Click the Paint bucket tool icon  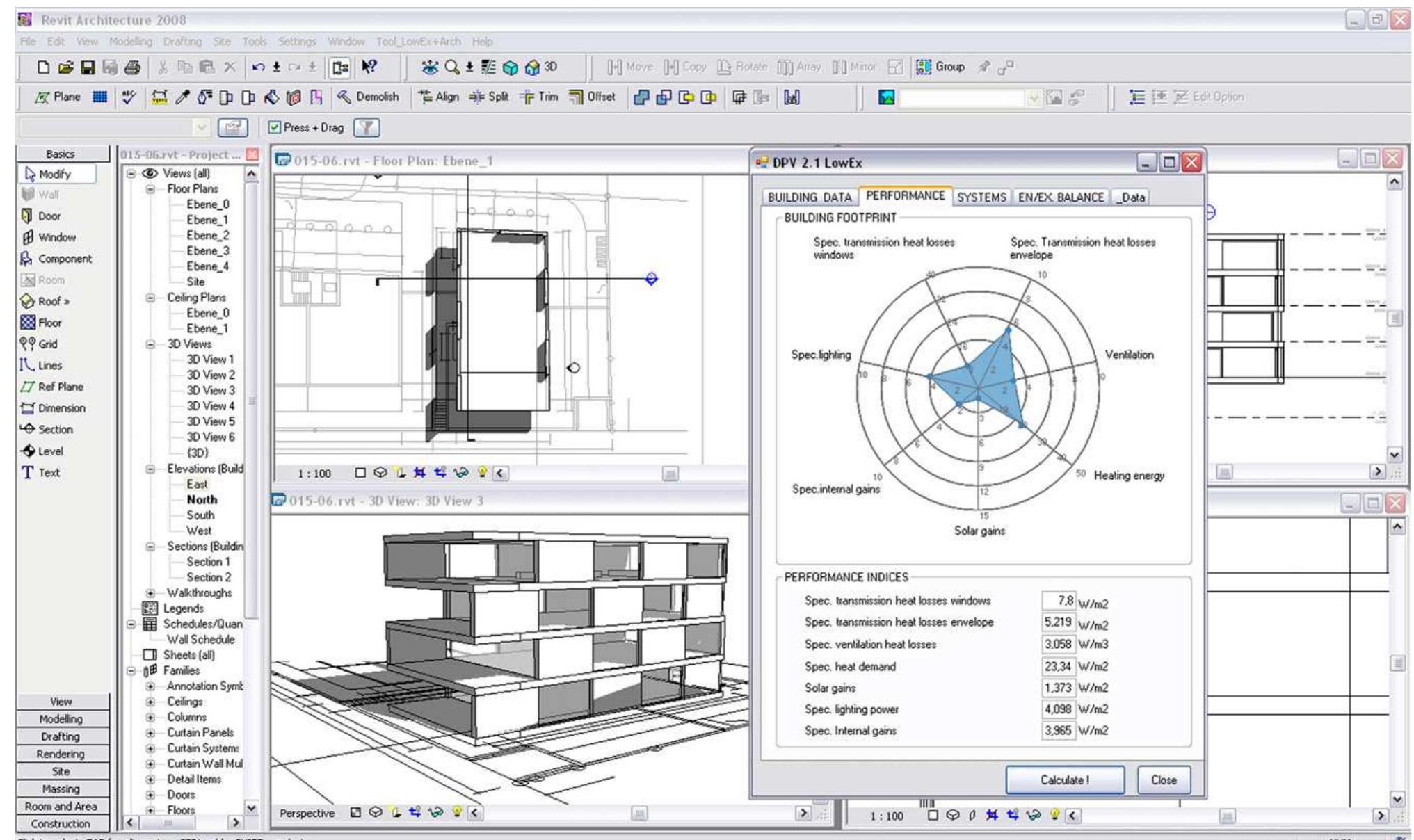tap(271, 97)
